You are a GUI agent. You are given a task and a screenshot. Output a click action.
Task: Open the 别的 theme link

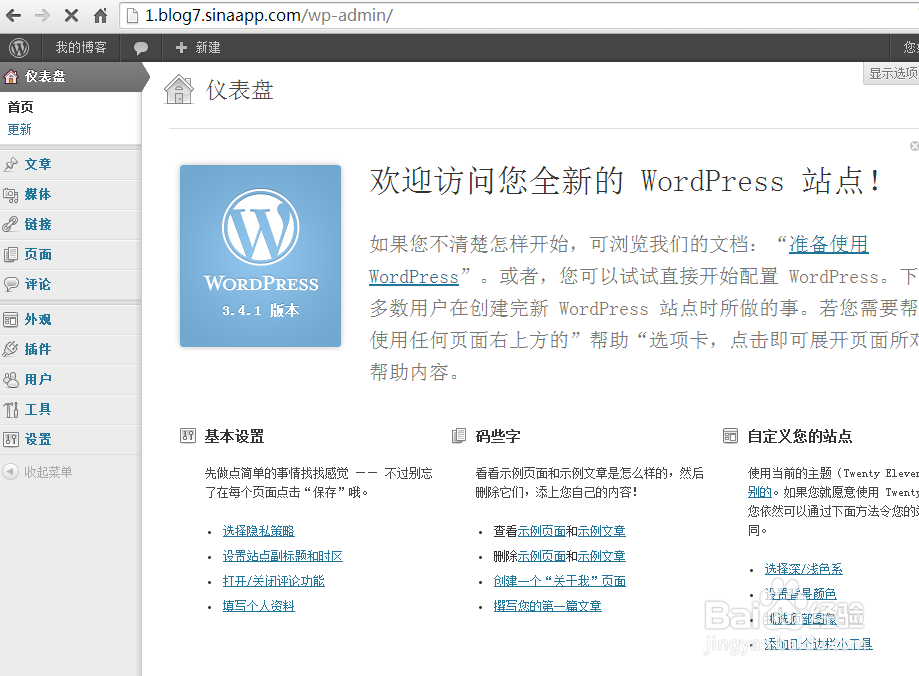[x=760, y=492]
